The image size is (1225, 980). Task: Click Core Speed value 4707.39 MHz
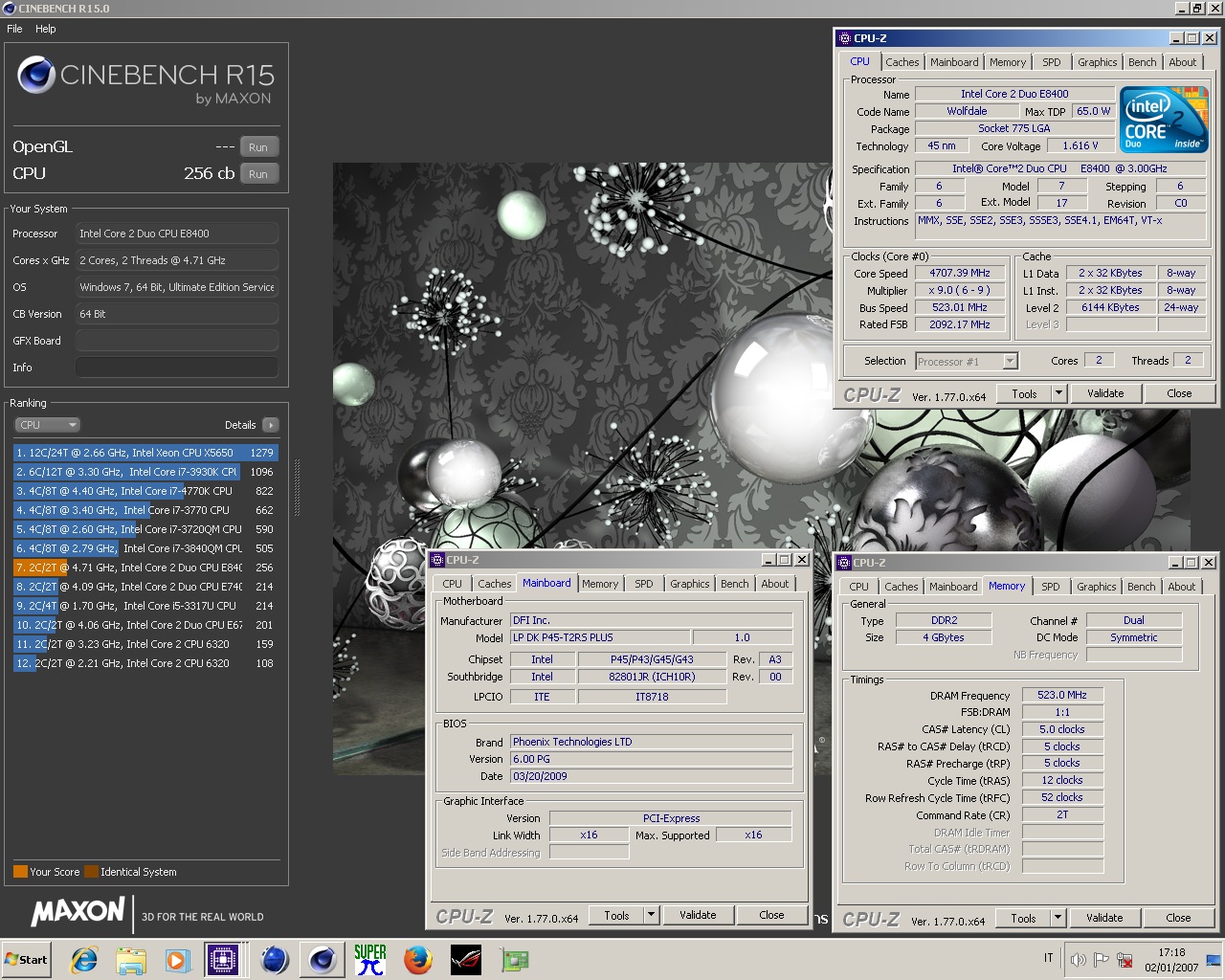coord(960,273)
